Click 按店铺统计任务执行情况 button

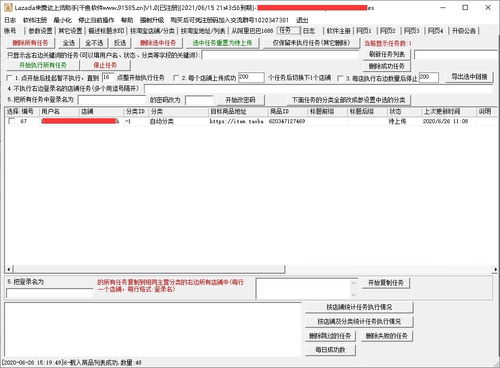tap(359, 307)
